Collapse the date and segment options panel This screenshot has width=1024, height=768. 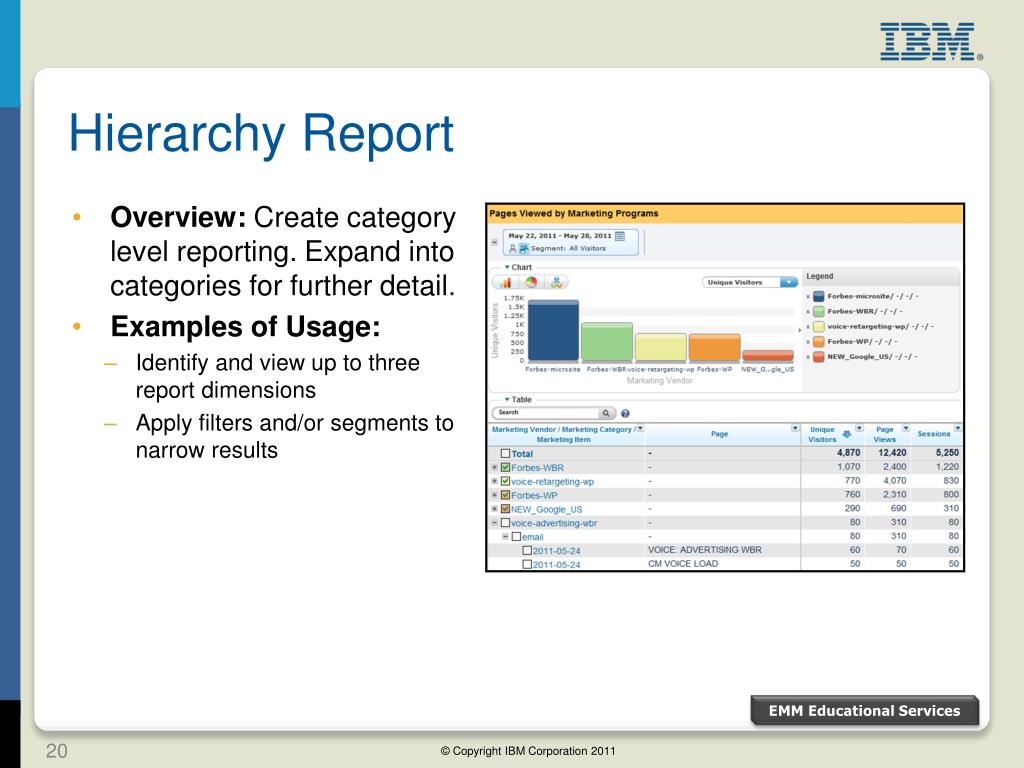tap(494, 242)
